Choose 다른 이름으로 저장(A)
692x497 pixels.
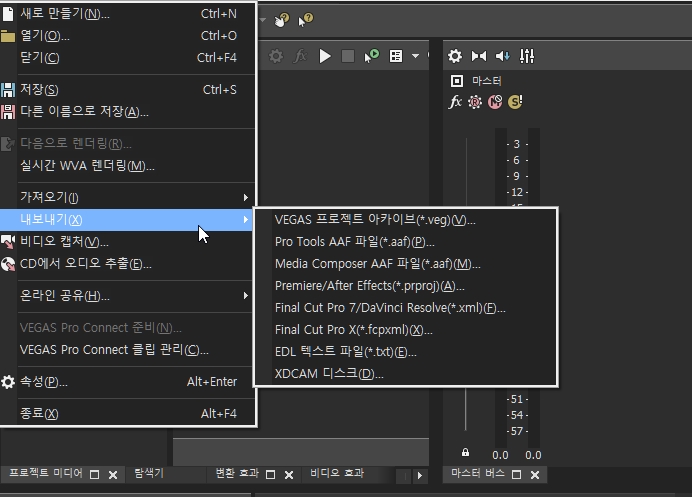pyautogui.click(x=128, y=112)
